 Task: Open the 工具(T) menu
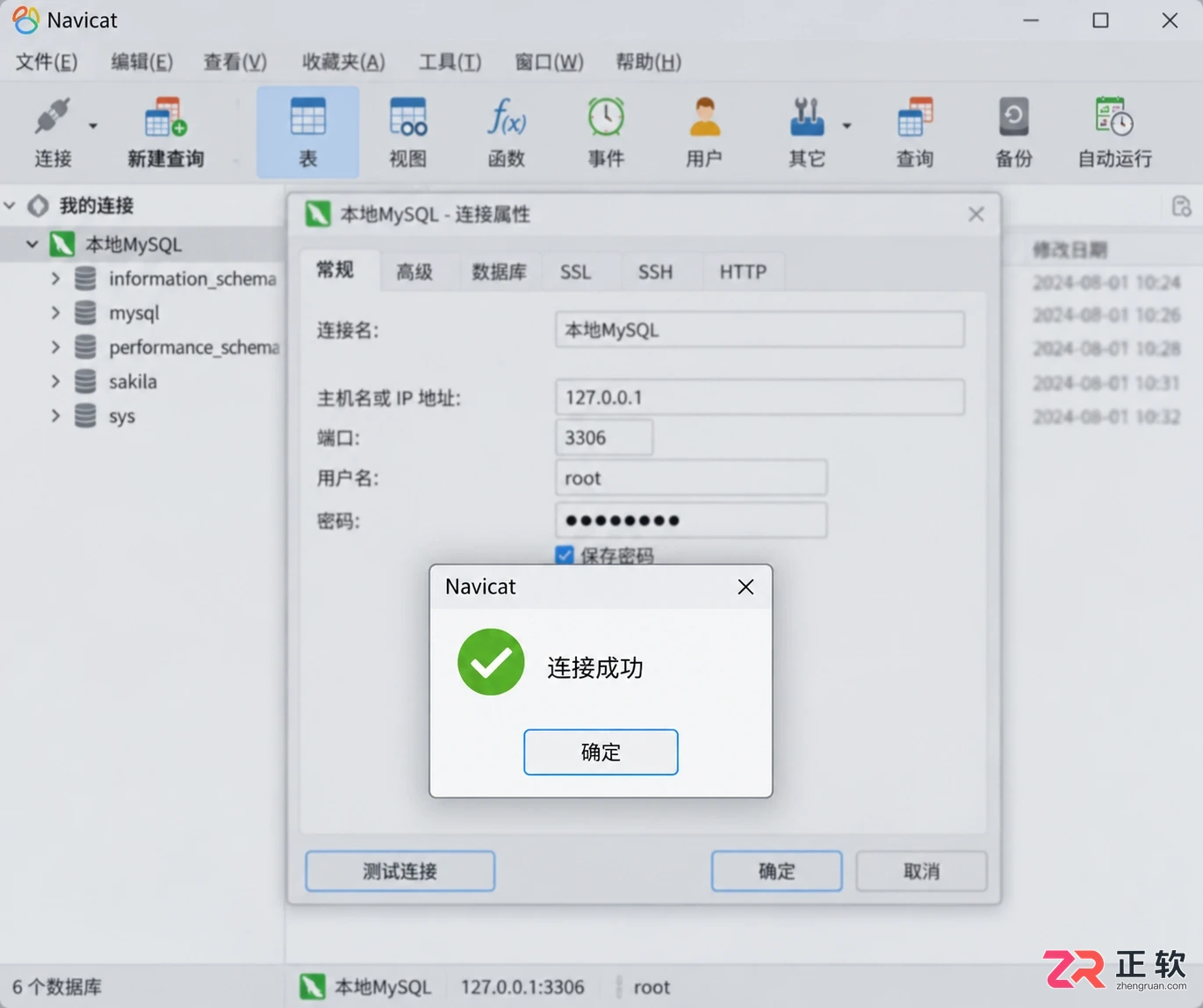point(450,61)
